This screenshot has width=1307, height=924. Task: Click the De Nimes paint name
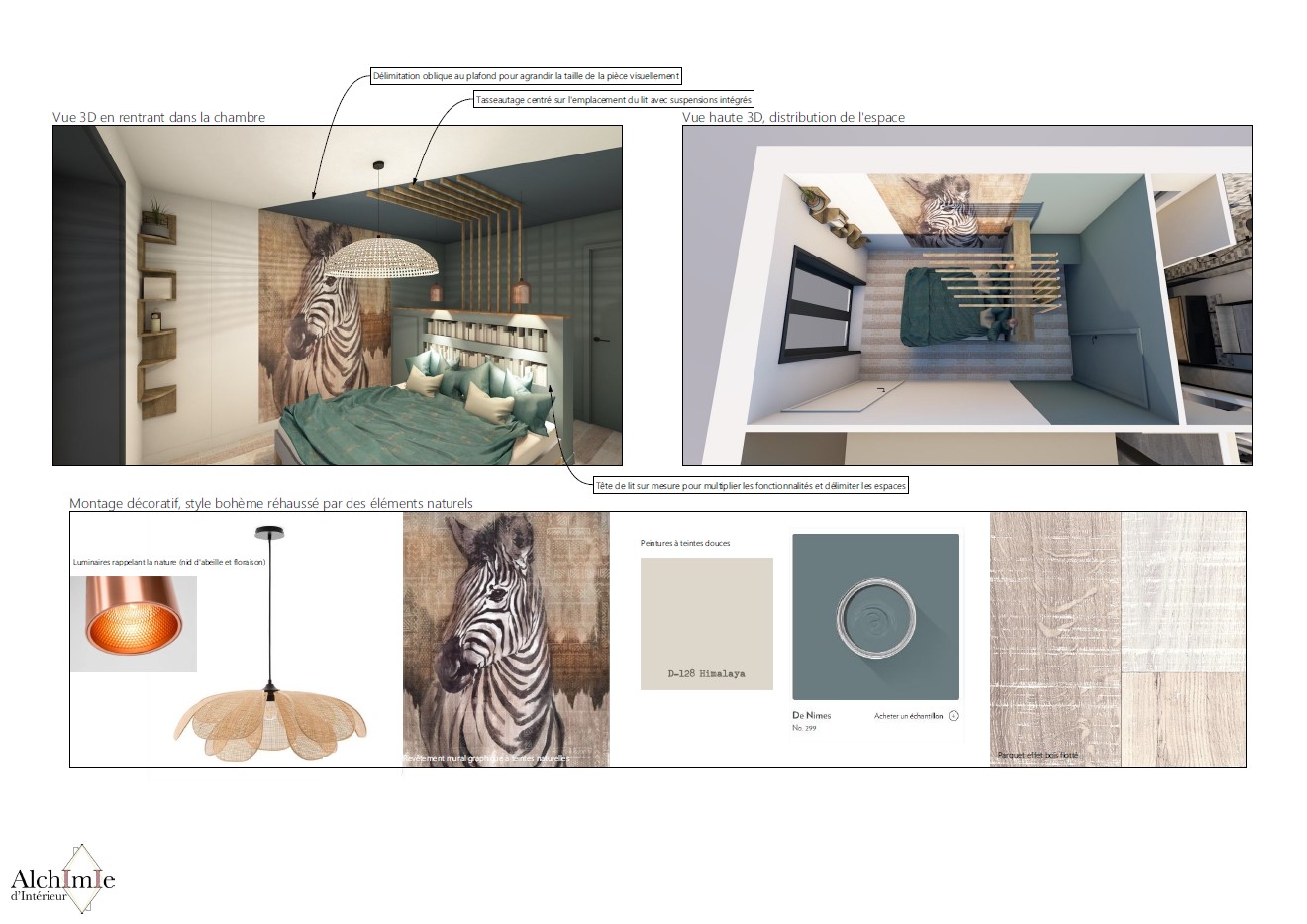812,715
